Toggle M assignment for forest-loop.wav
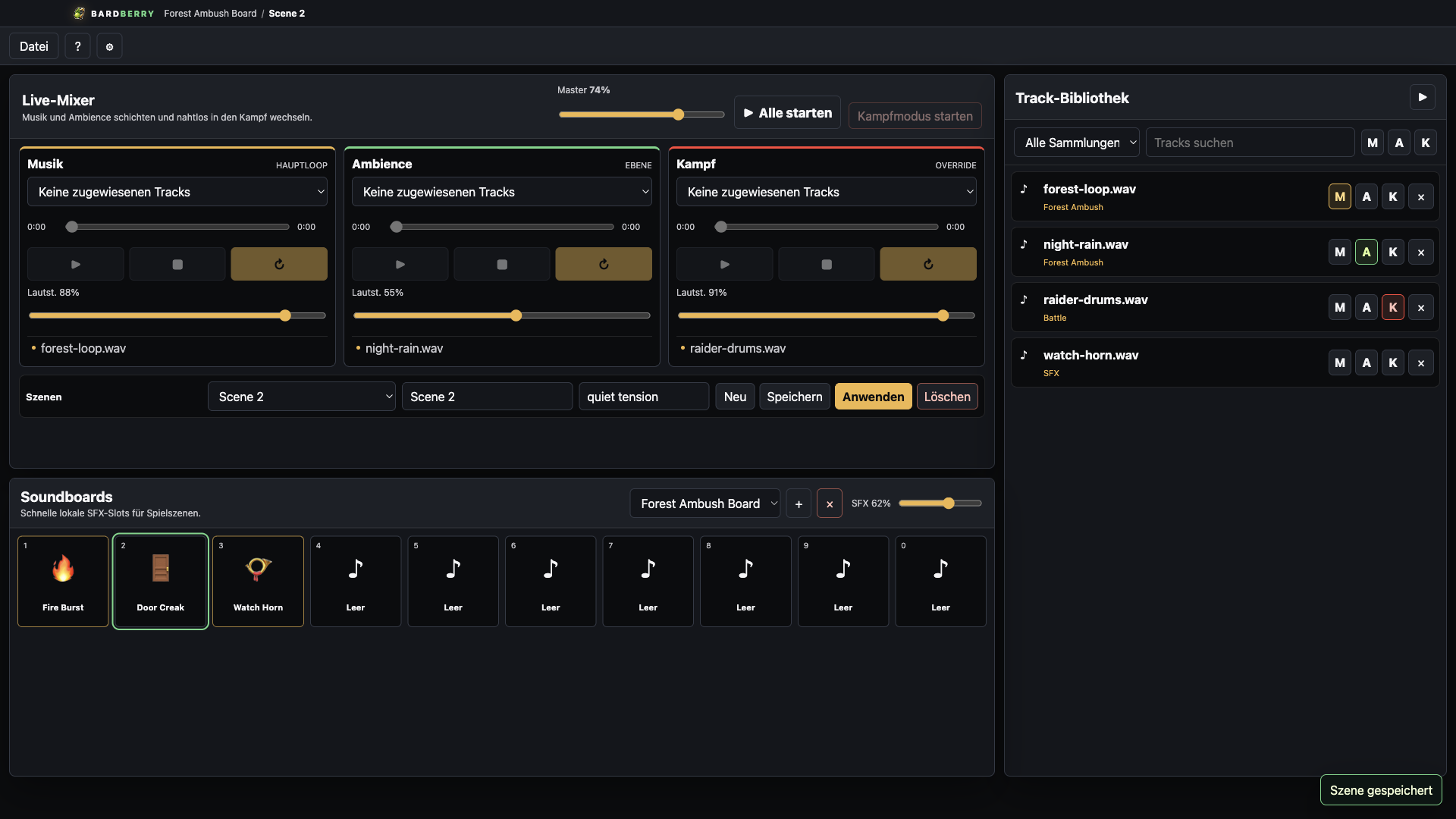Image resolution: width=1456 pixels, height=819 pixels. pos(1340,196)
